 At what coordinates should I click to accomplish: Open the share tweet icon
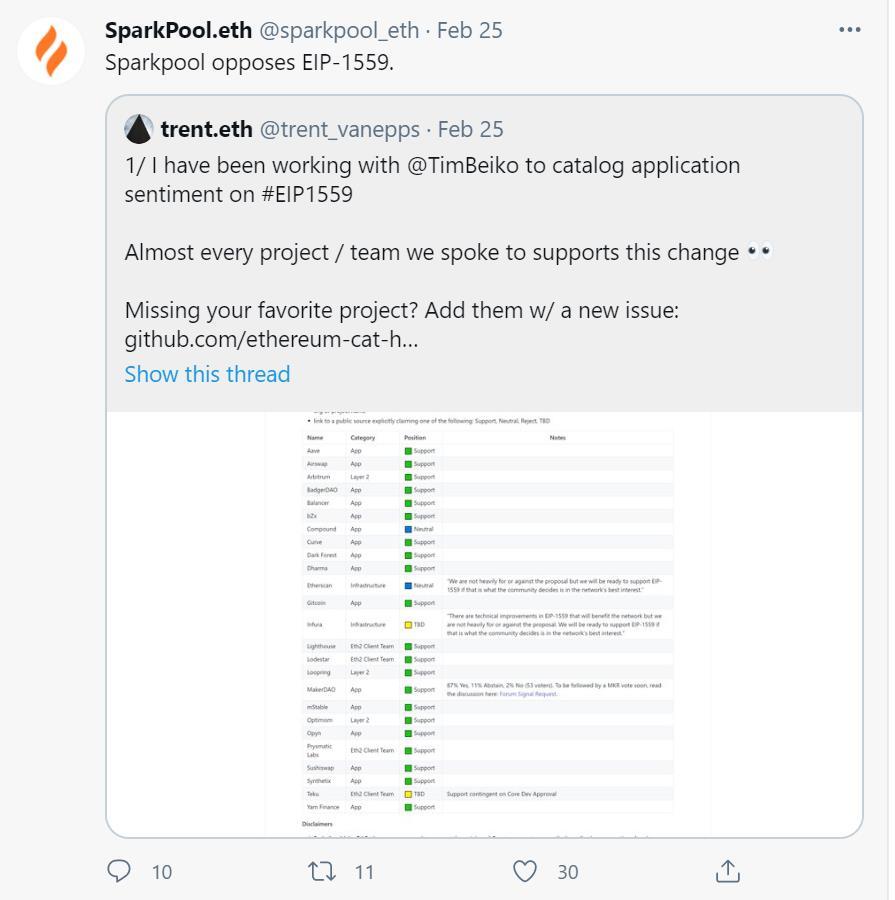pos(728,871)
